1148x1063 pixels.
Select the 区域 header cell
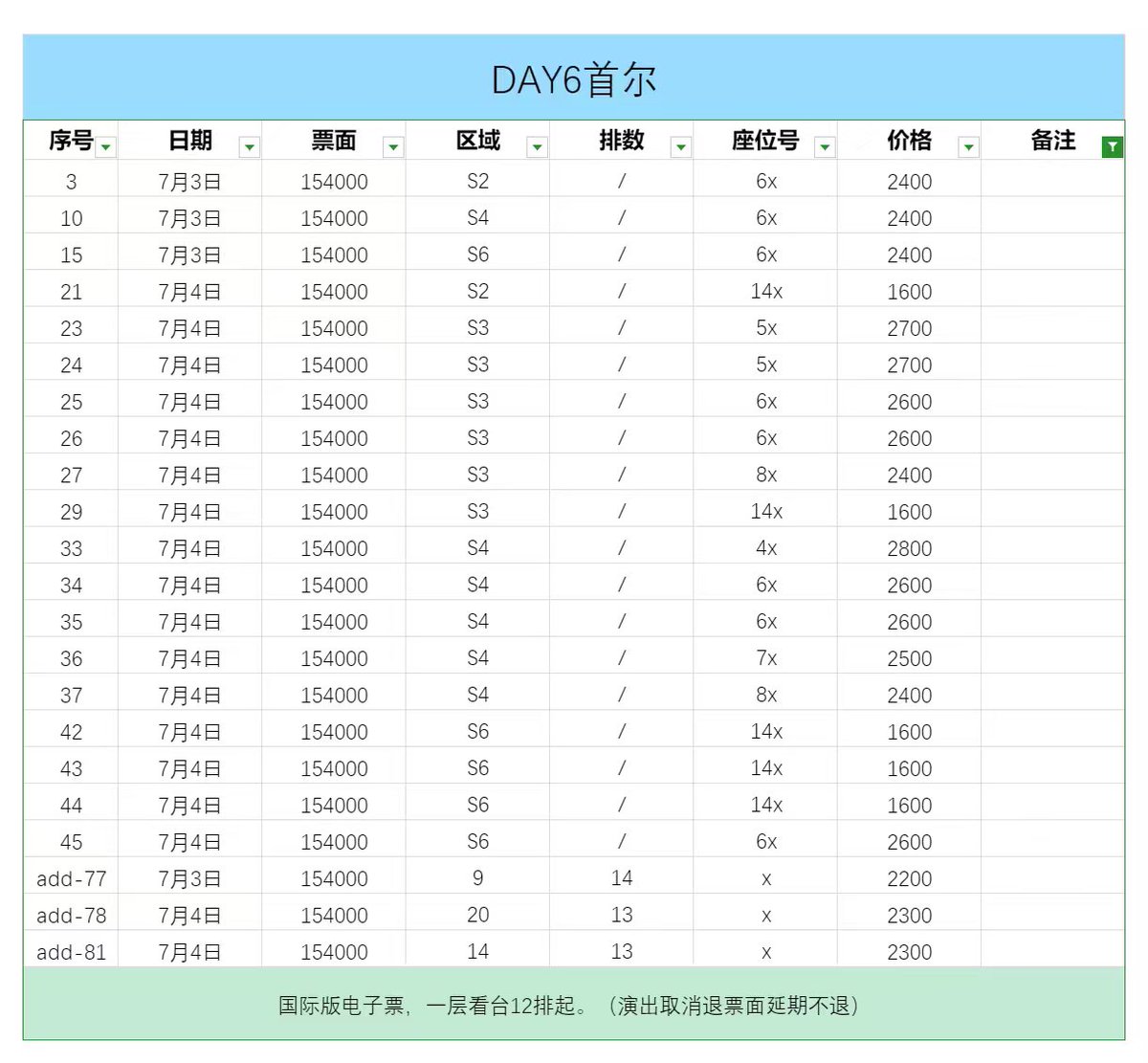[x=477, y=141]
